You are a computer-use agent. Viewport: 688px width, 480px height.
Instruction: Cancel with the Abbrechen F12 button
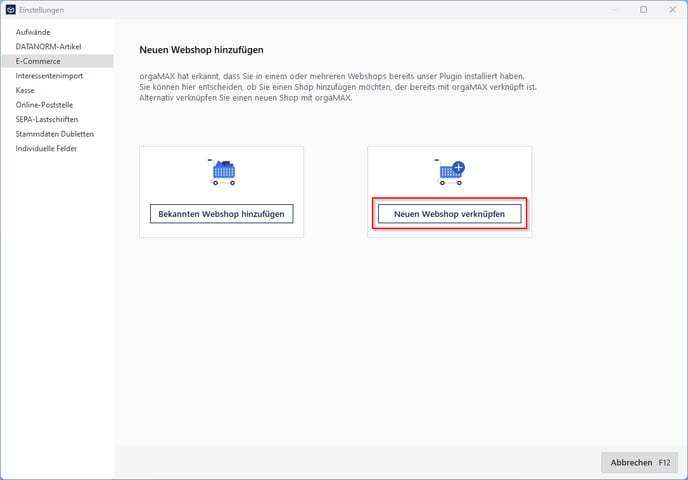point(639,463)
